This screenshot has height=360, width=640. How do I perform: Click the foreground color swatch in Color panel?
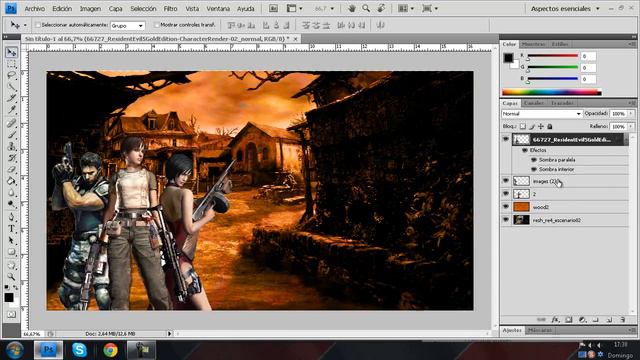(508, 58)
